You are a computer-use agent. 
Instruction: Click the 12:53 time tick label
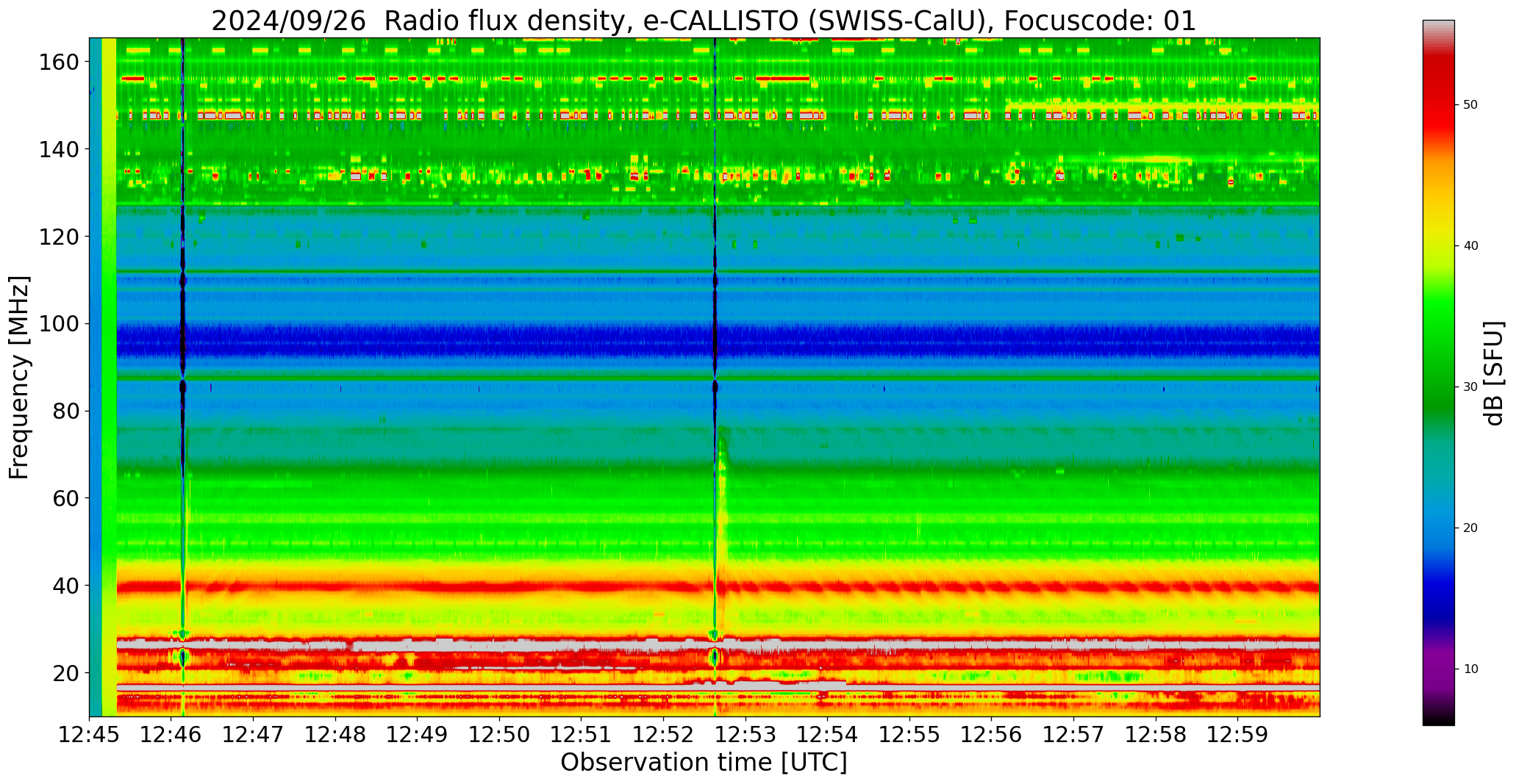[x=746, y=735]
